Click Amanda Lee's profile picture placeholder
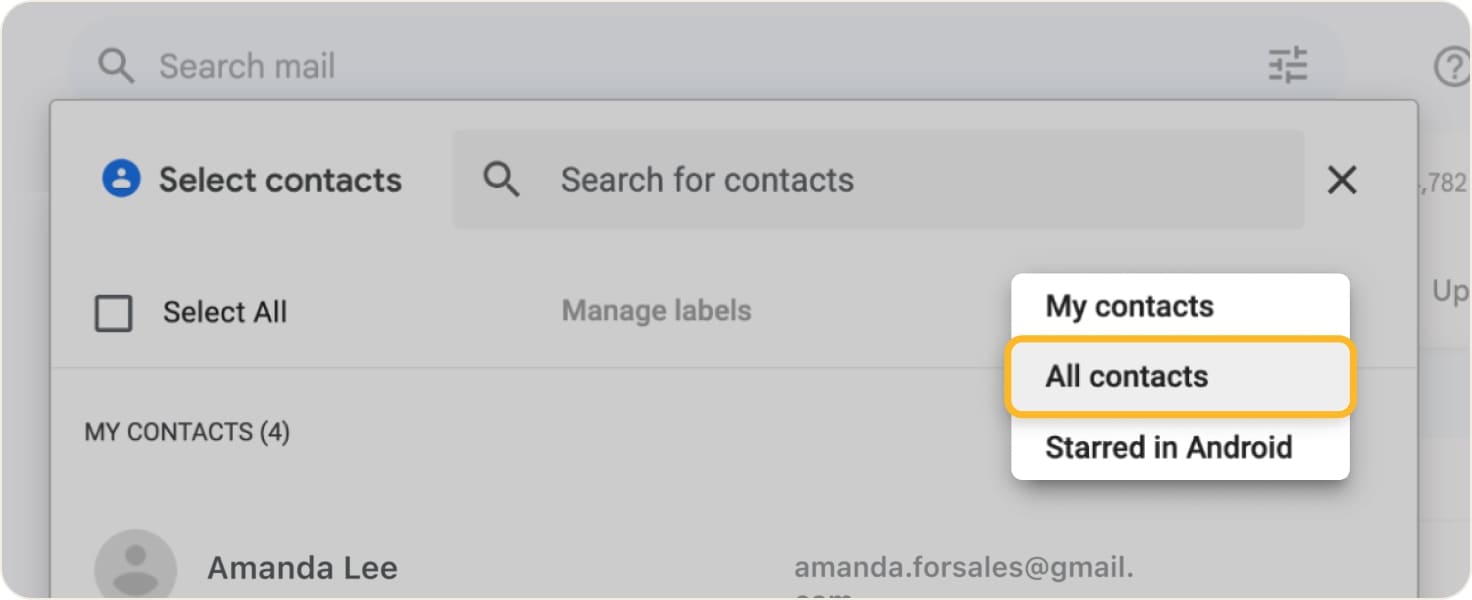This screenshot has height=600, width=1472. (x=135, y=565)
